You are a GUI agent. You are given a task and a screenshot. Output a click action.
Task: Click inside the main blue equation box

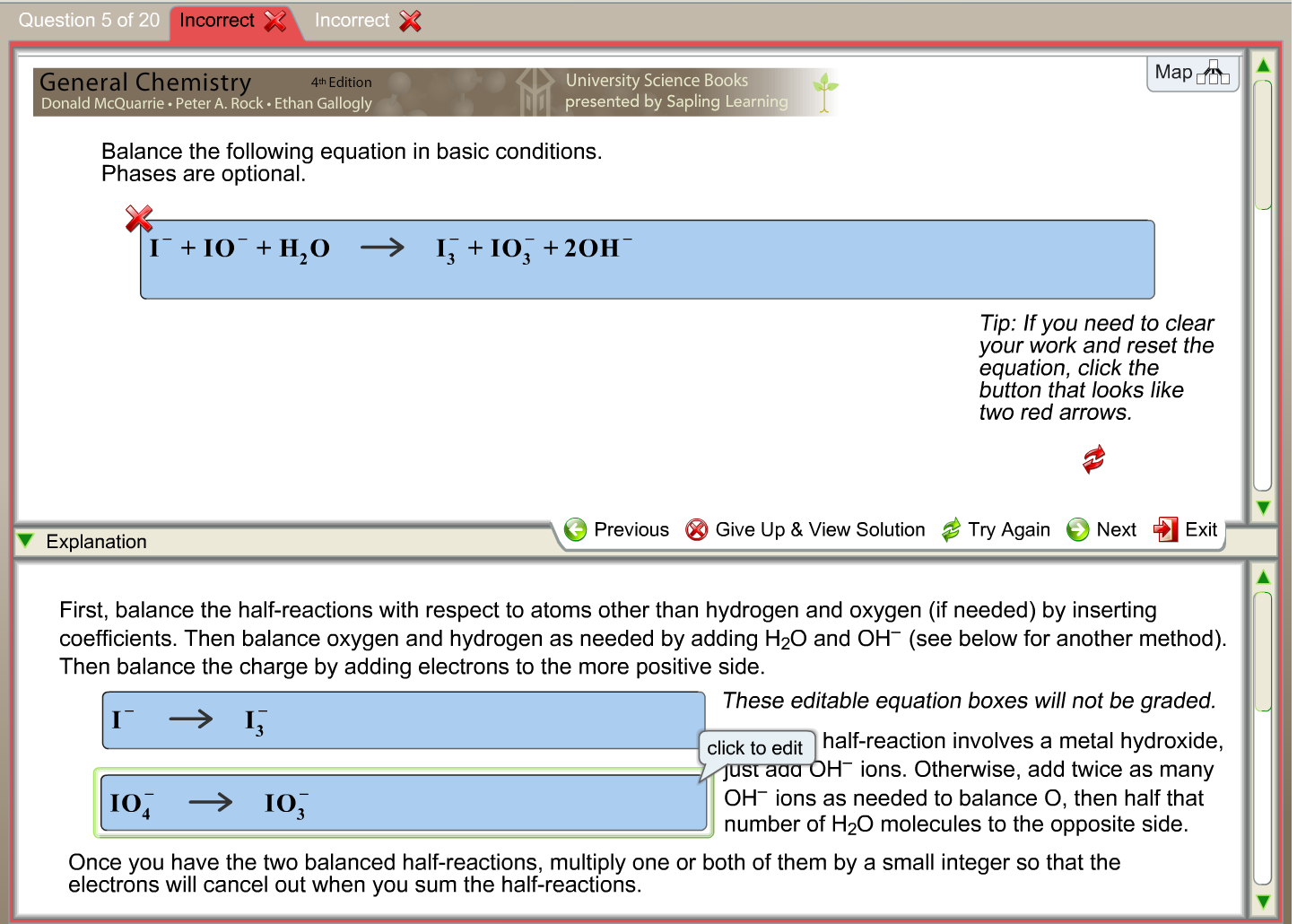point(646,259)
